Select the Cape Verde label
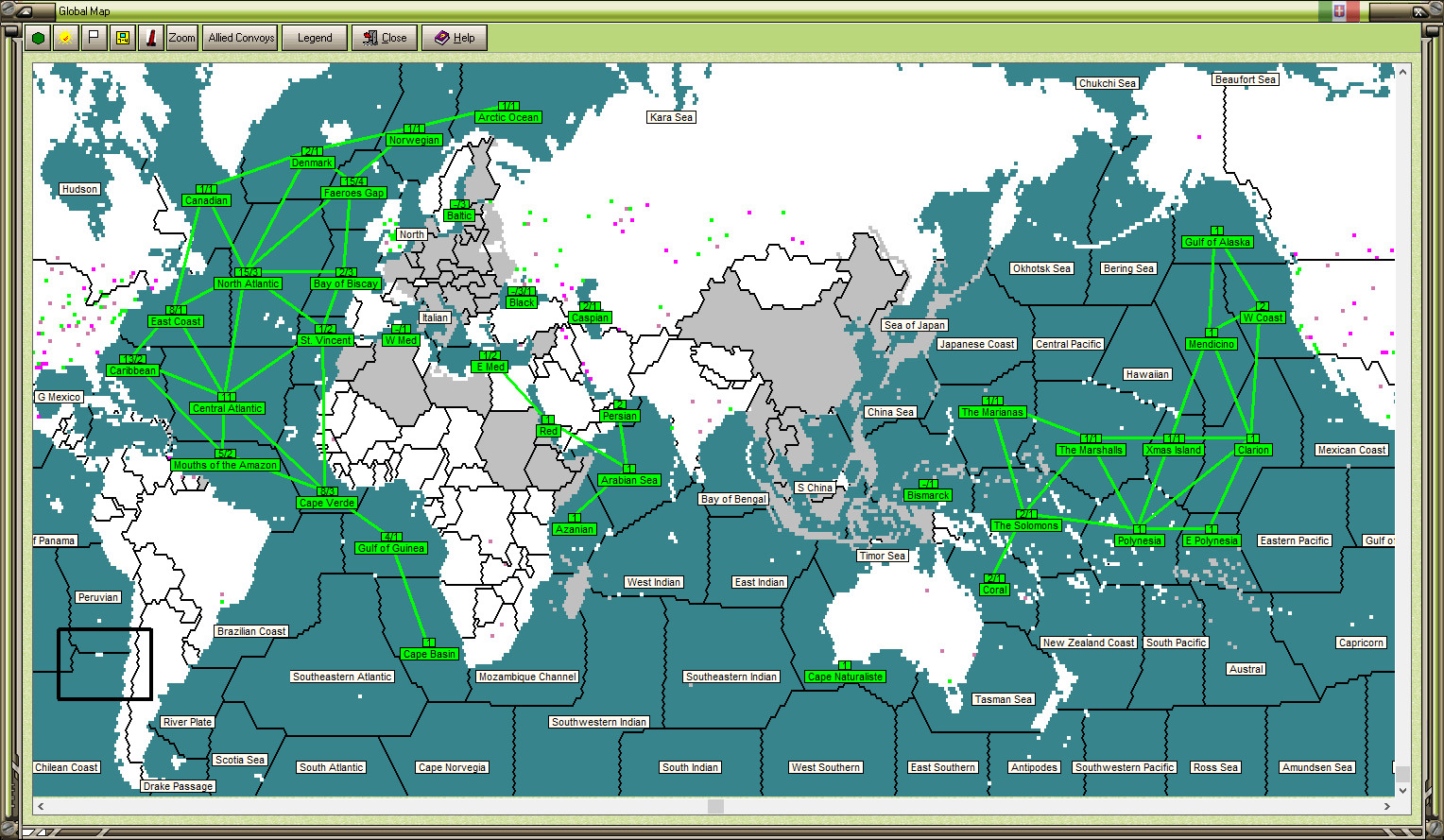The width and height of the screenshot is (1444, 840). pos(327,503)
